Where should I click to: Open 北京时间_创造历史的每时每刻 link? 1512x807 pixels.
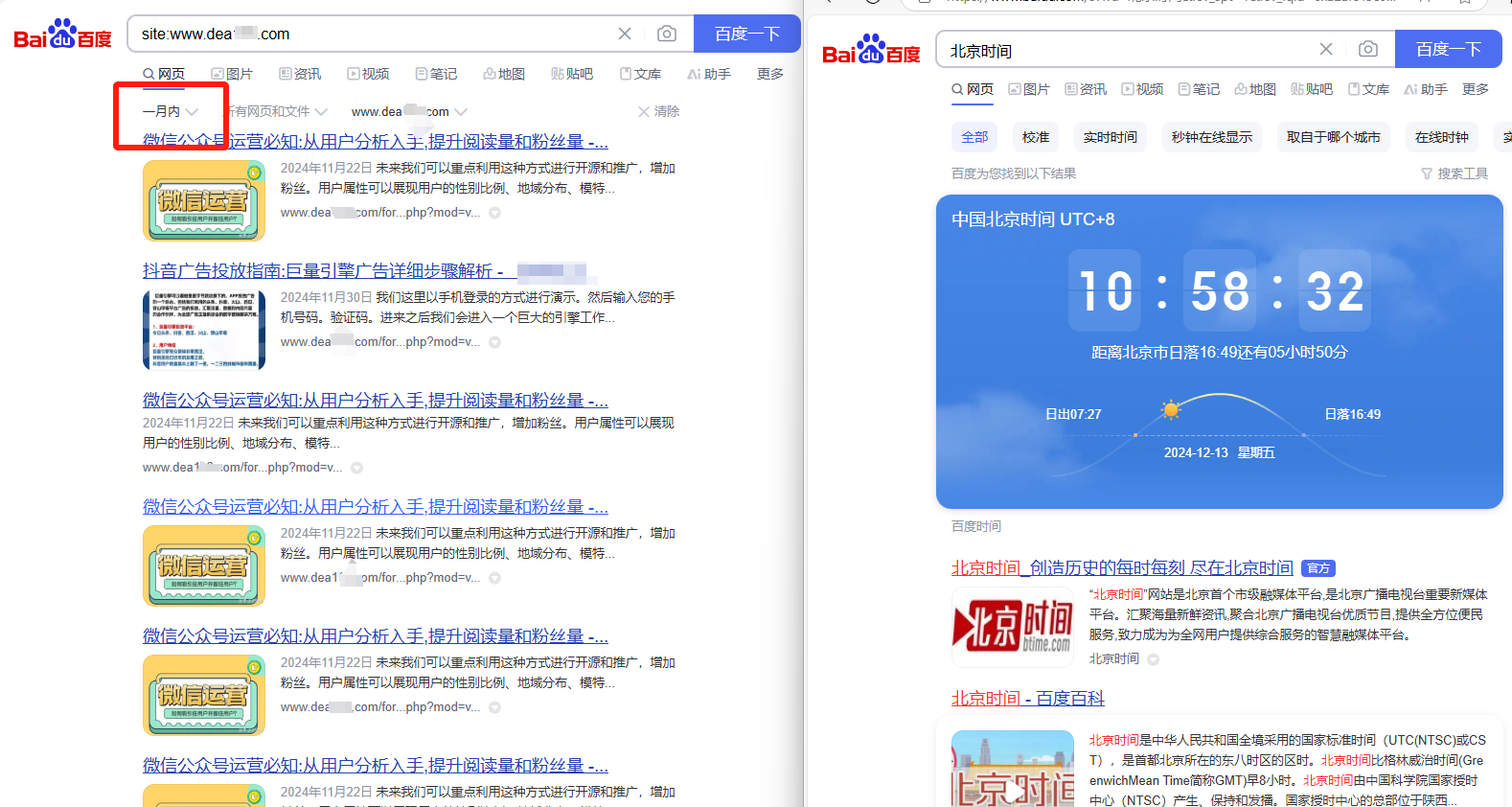(1122, 568)
